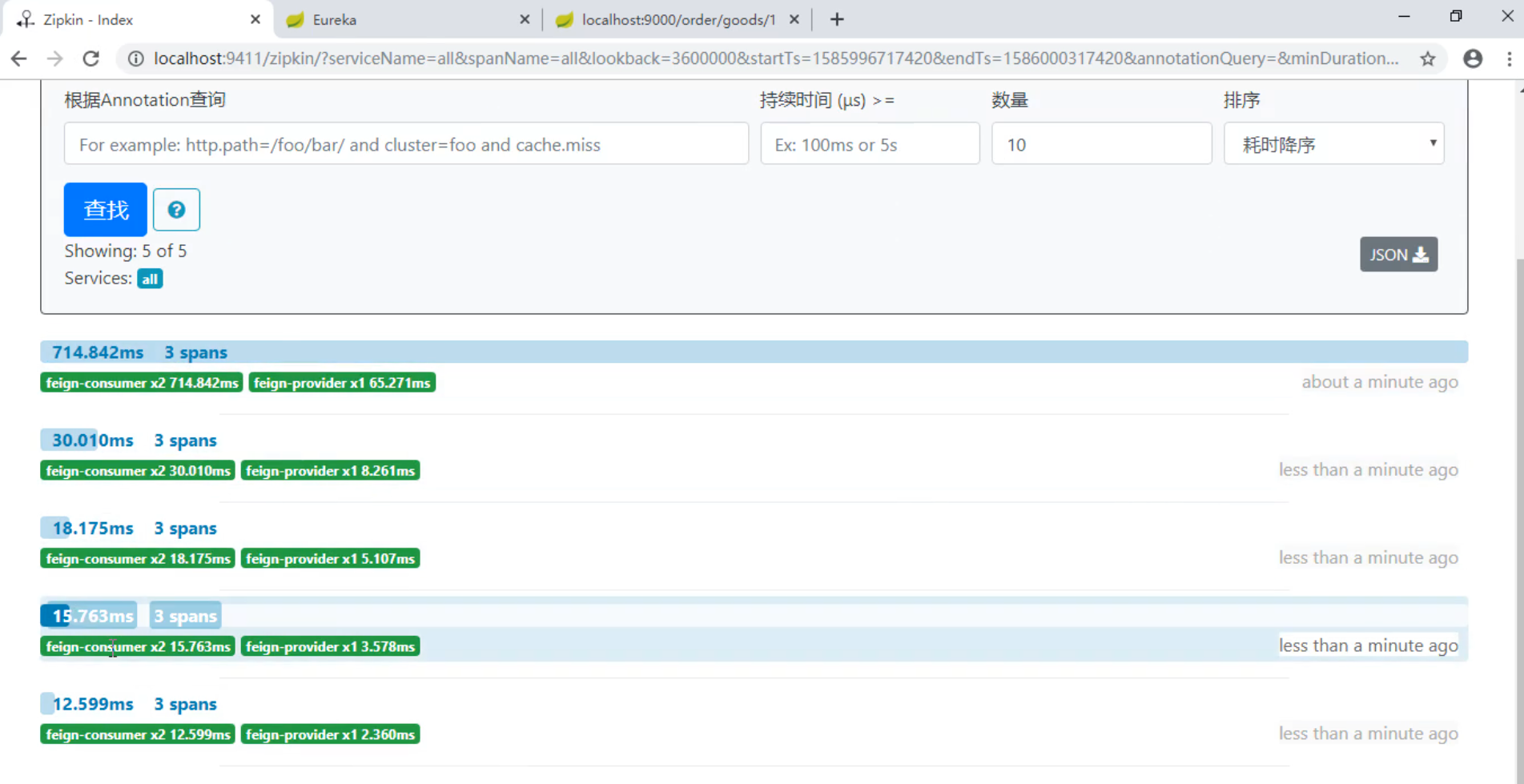Click the 'Showing: 5 of 5' text

click(x=126, y=251)
